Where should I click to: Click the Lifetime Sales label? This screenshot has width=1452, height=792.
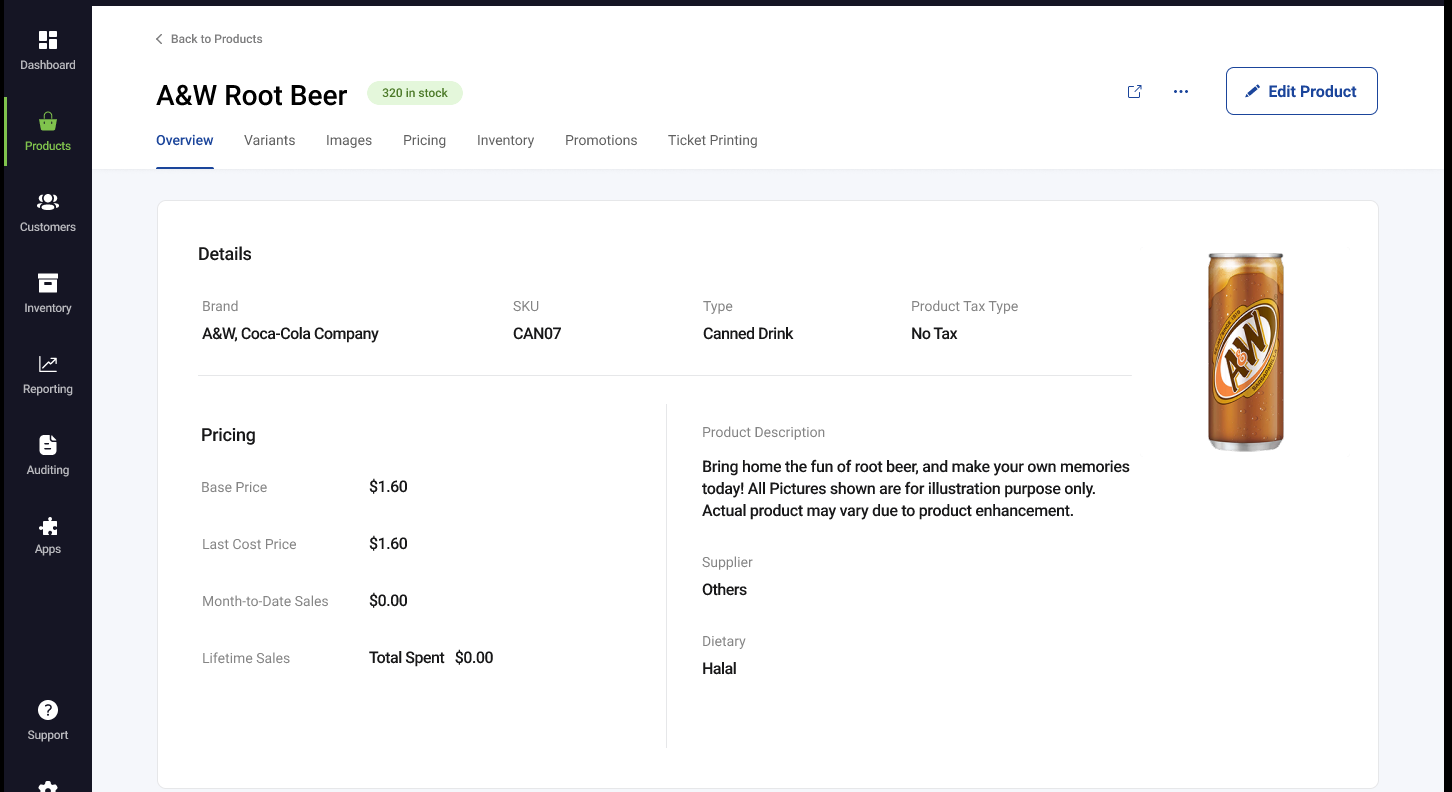pyautogui.click(x=246, y=658)
